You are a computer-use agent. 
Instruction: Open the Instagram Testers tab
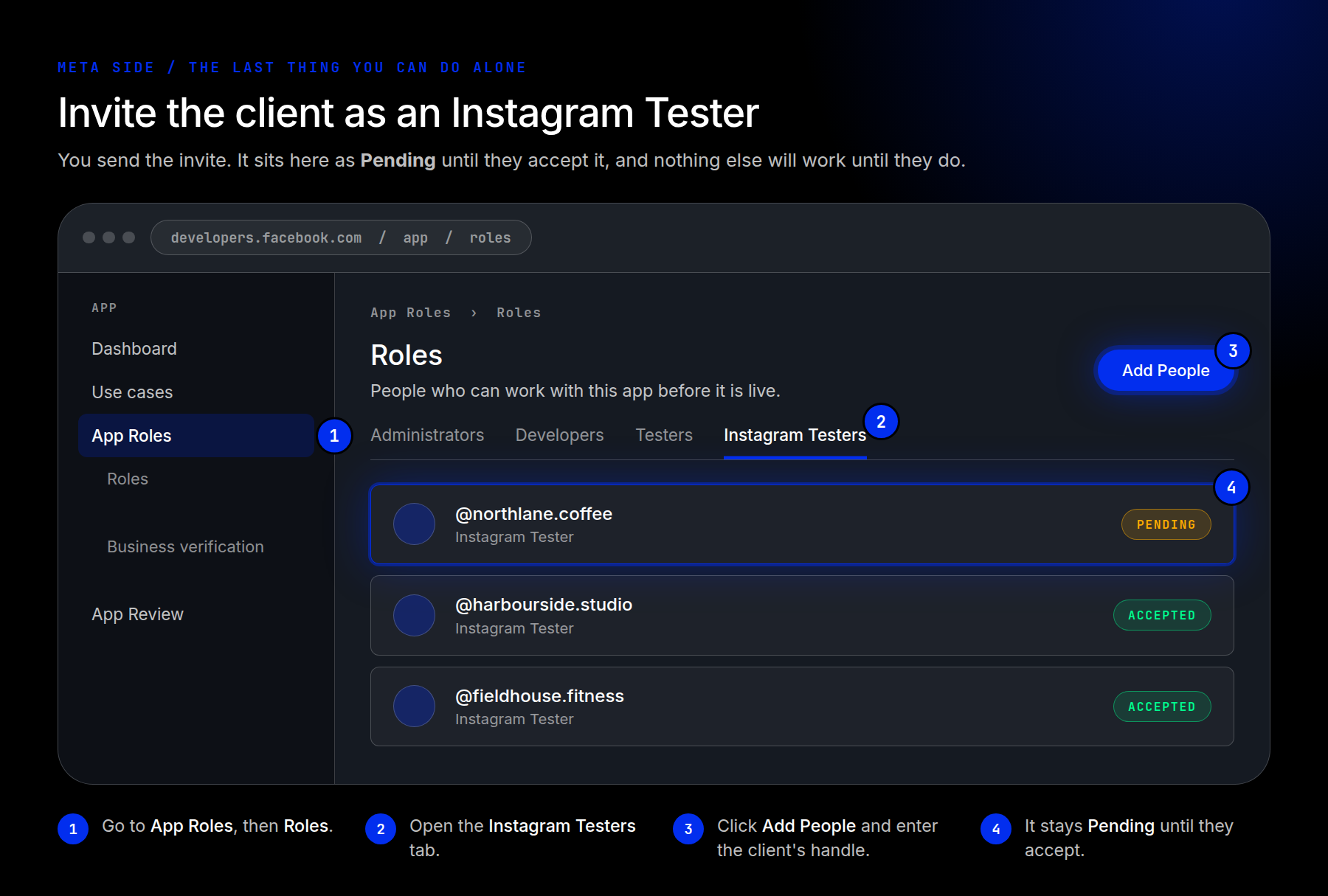point(795,435)
